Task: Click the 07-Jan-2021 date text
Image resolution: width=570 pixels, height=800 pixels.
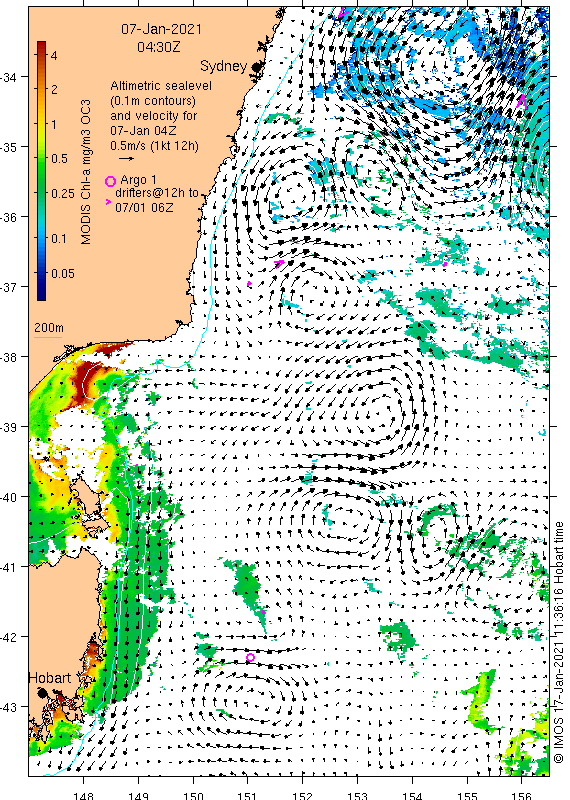Action: pyautogui.click(x=161, y=29)
